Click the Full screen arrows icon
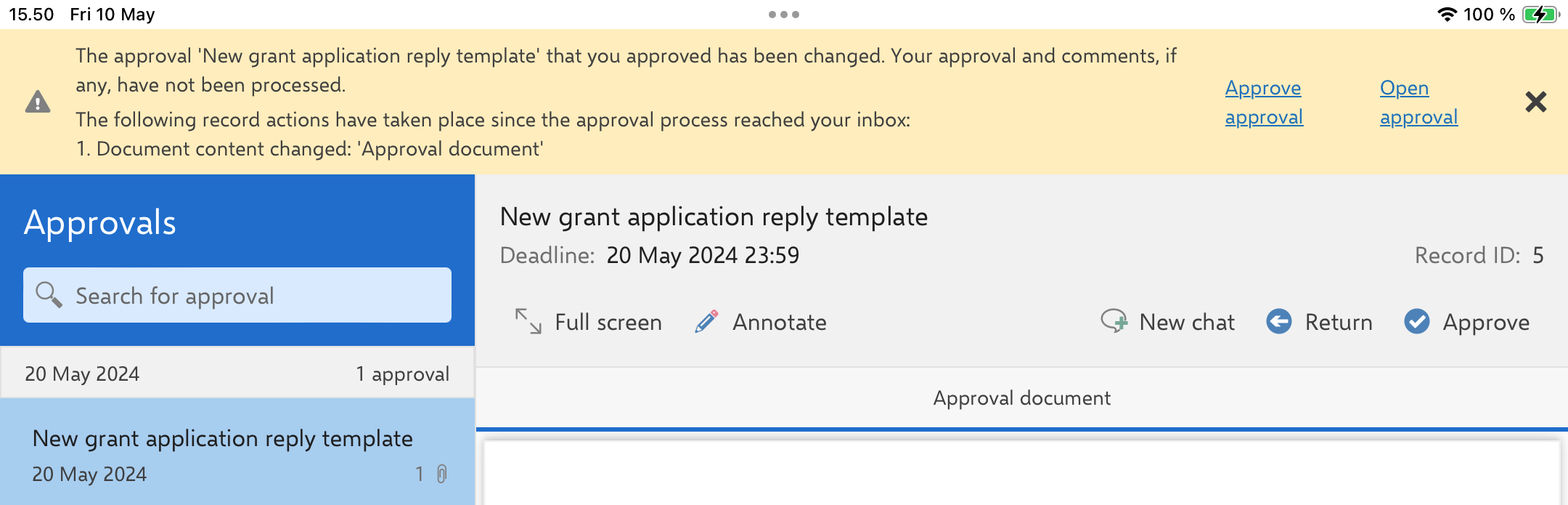 [528, 321]
